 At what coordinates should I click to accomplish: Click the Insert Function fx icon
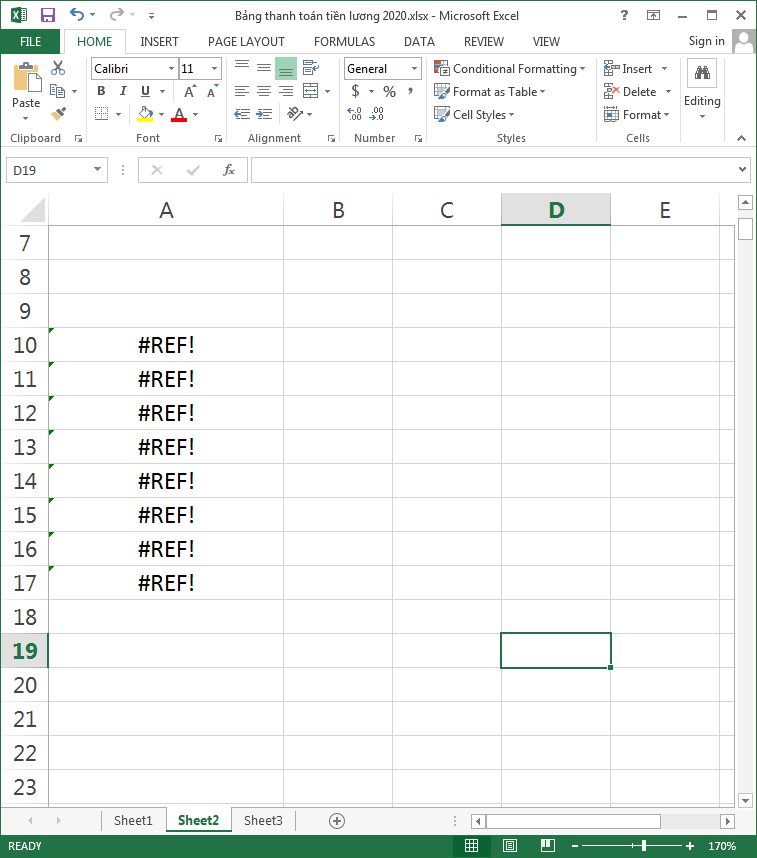(228, 170)
